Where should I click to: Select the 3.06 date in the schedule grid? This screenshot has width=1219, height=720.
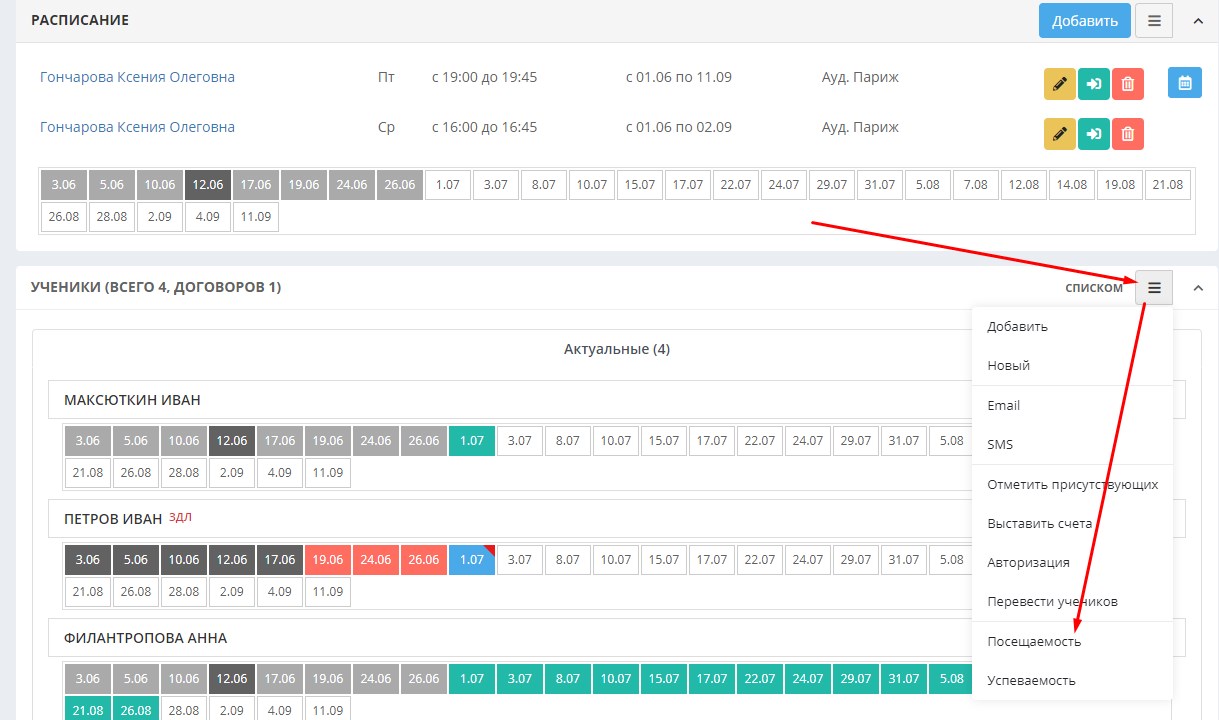point(64,185)
